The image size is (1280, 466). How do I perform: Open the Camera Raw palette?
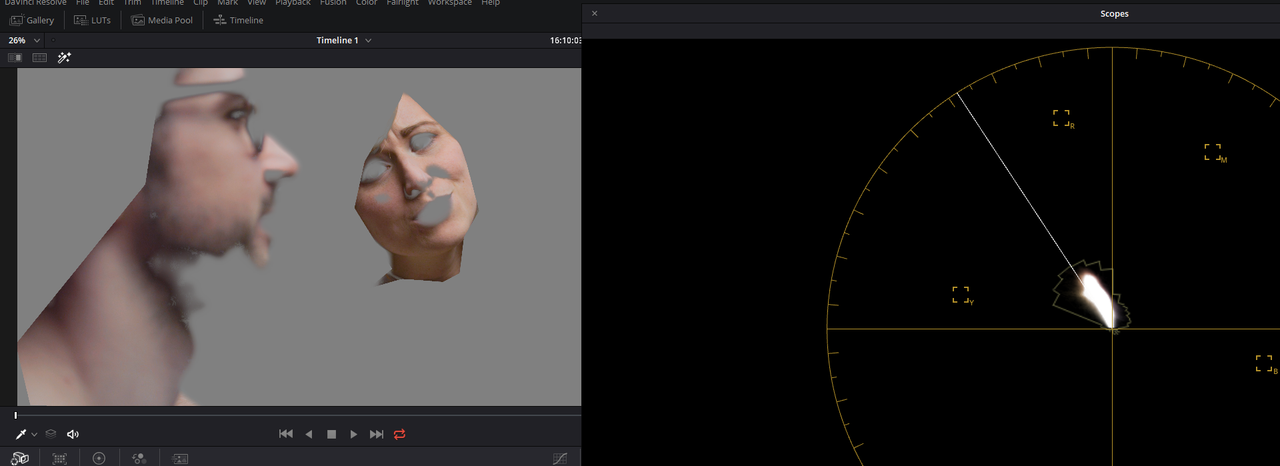point(20,458)
